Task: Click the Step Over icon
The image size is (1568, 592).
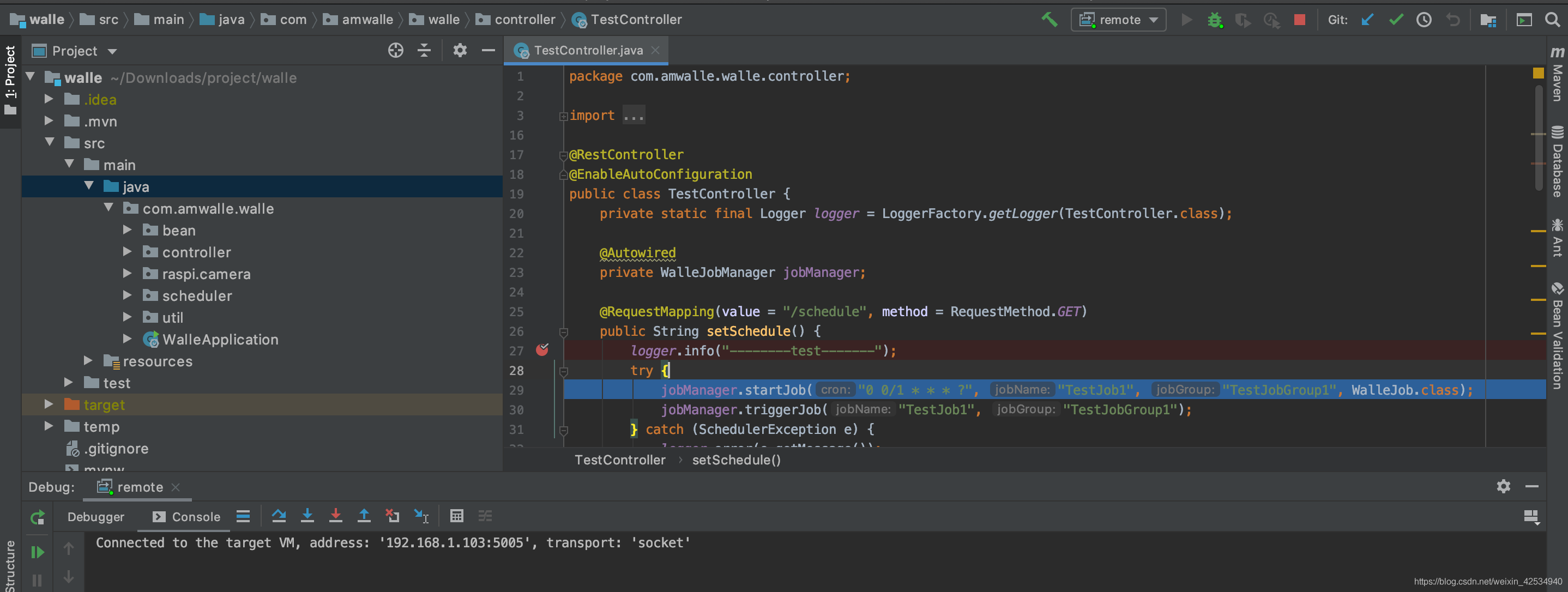Action: tap(279, 516)
